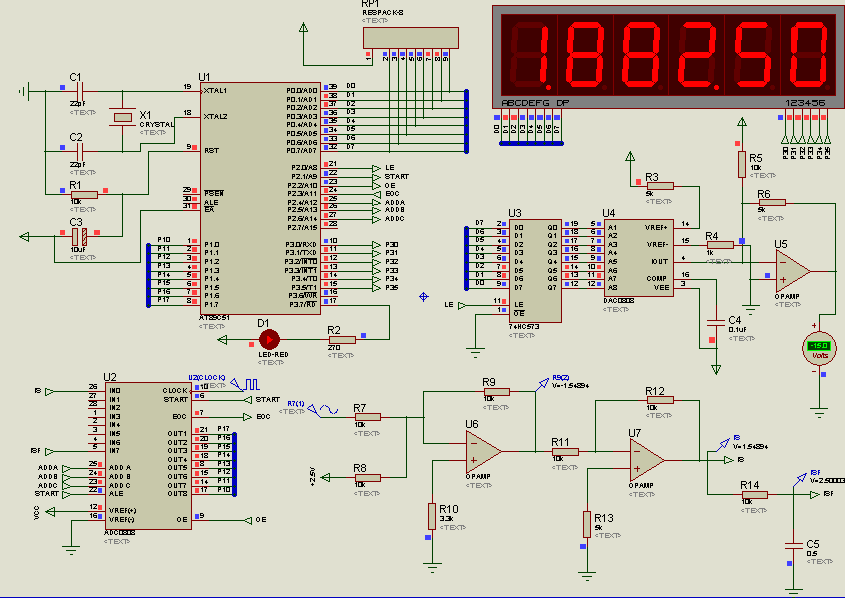Click the ADDA terminal at pin P2.4

tap(388, 203)
